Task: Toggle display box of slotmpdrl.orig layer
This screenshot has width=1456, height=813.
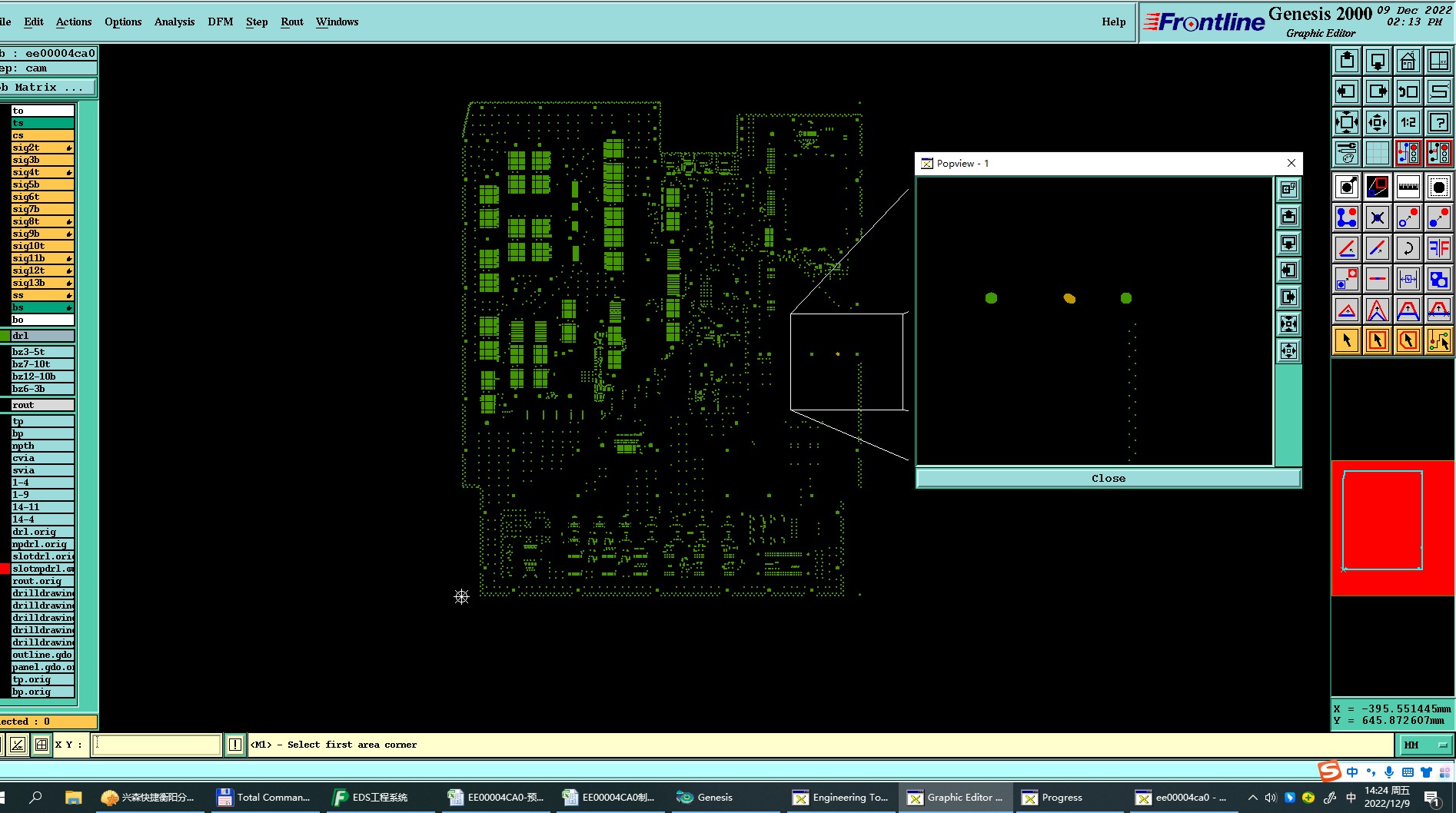Action: pyautogui.click(x=5, y=569)
